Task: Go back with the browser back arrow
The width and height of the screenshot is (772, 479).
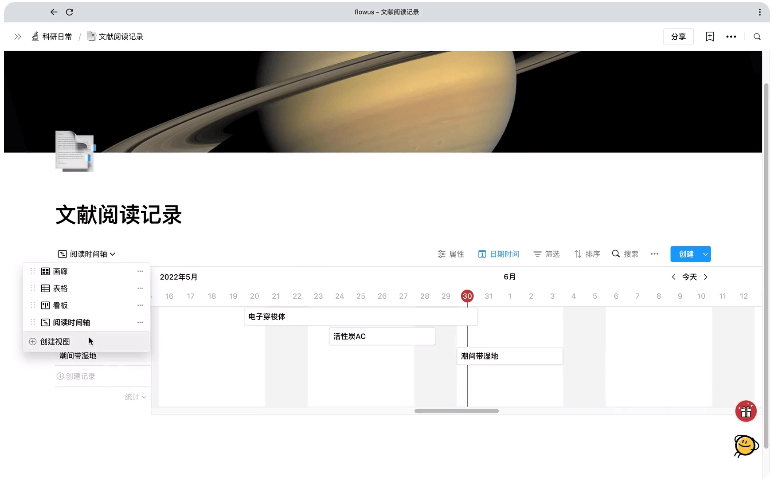Action: (54, 12)
